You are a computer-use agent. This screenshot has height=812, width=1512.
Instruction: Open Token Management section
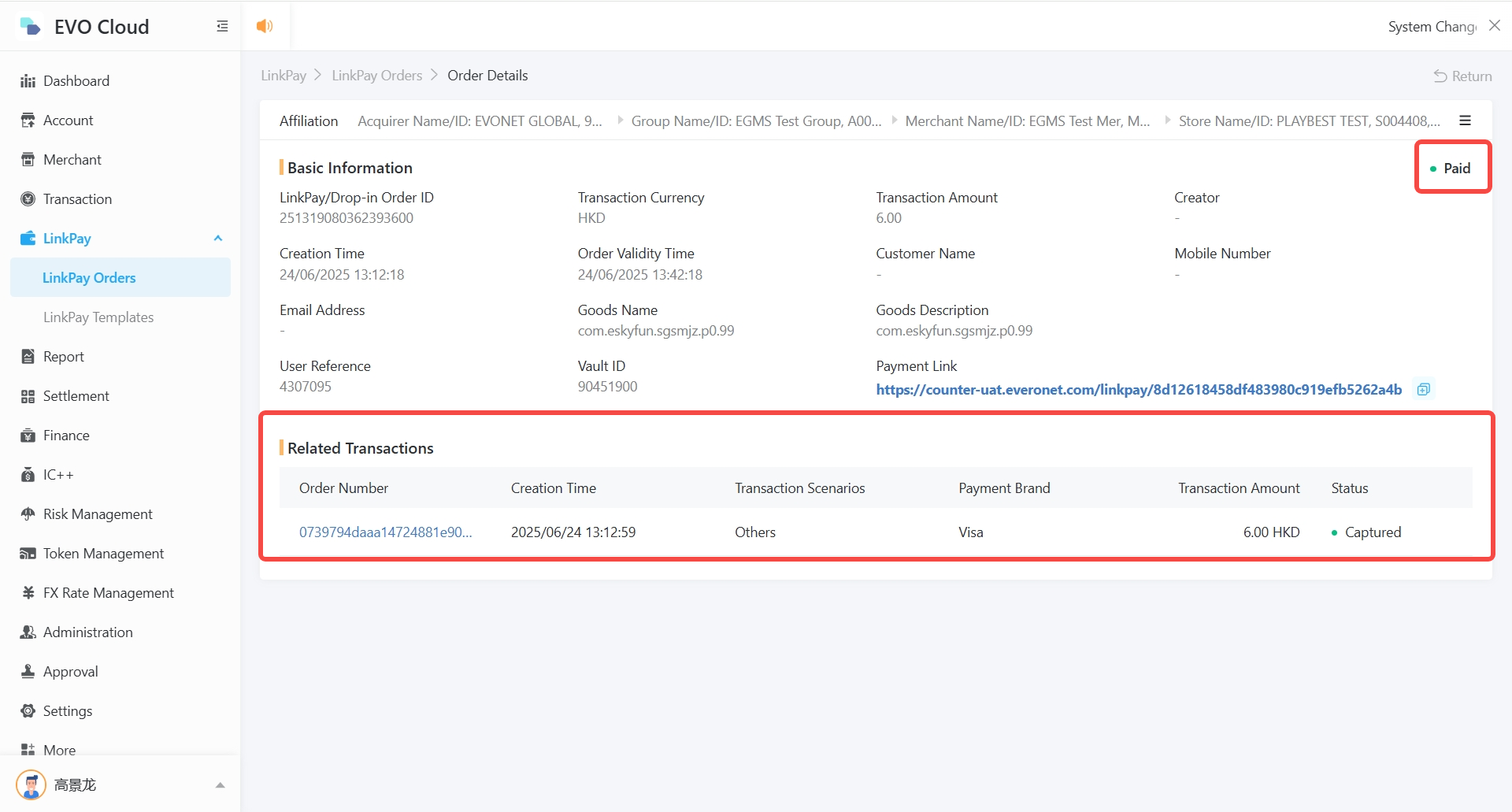pyautogui.click(x=103, y=554)
